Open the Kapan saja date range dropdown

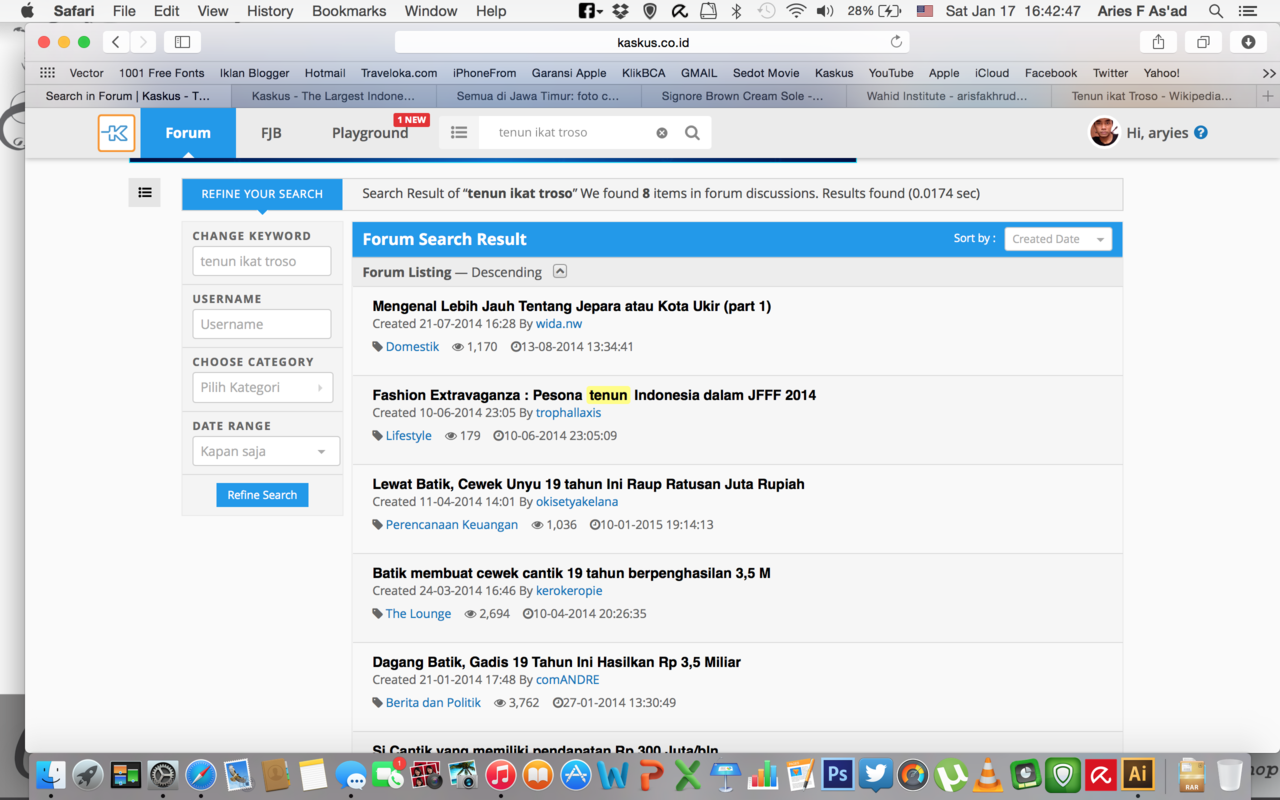pos(266,451)
